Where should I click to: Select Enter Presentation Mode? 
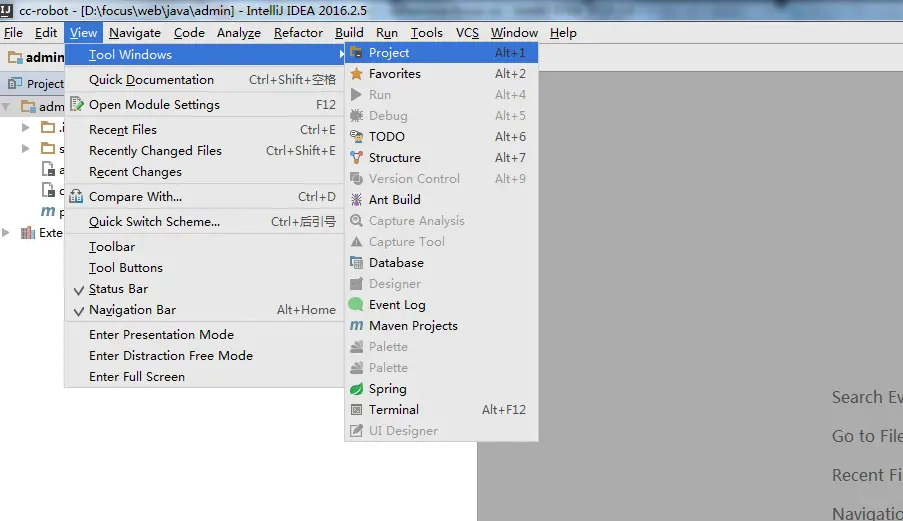(204, 334)
